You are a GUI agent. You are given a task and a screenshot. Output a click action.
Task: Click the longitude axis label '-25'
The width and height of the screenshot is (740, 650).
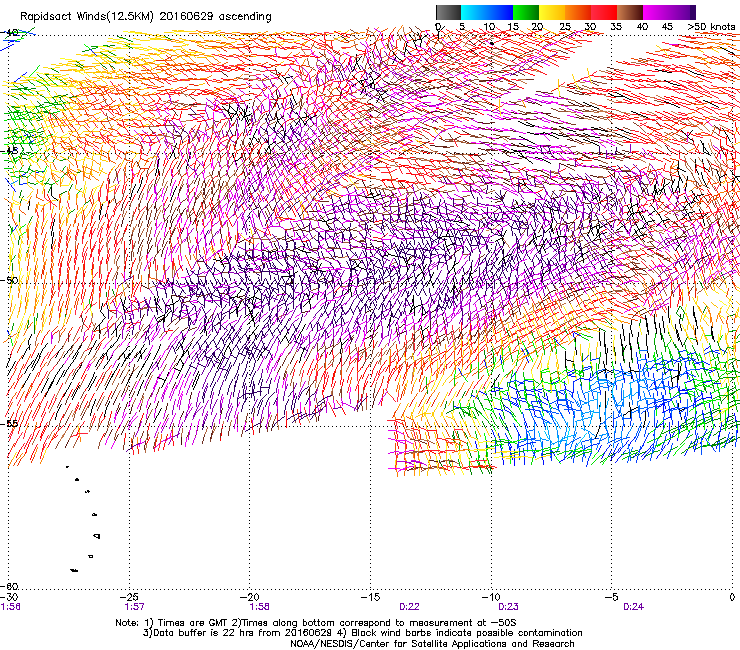131,597
